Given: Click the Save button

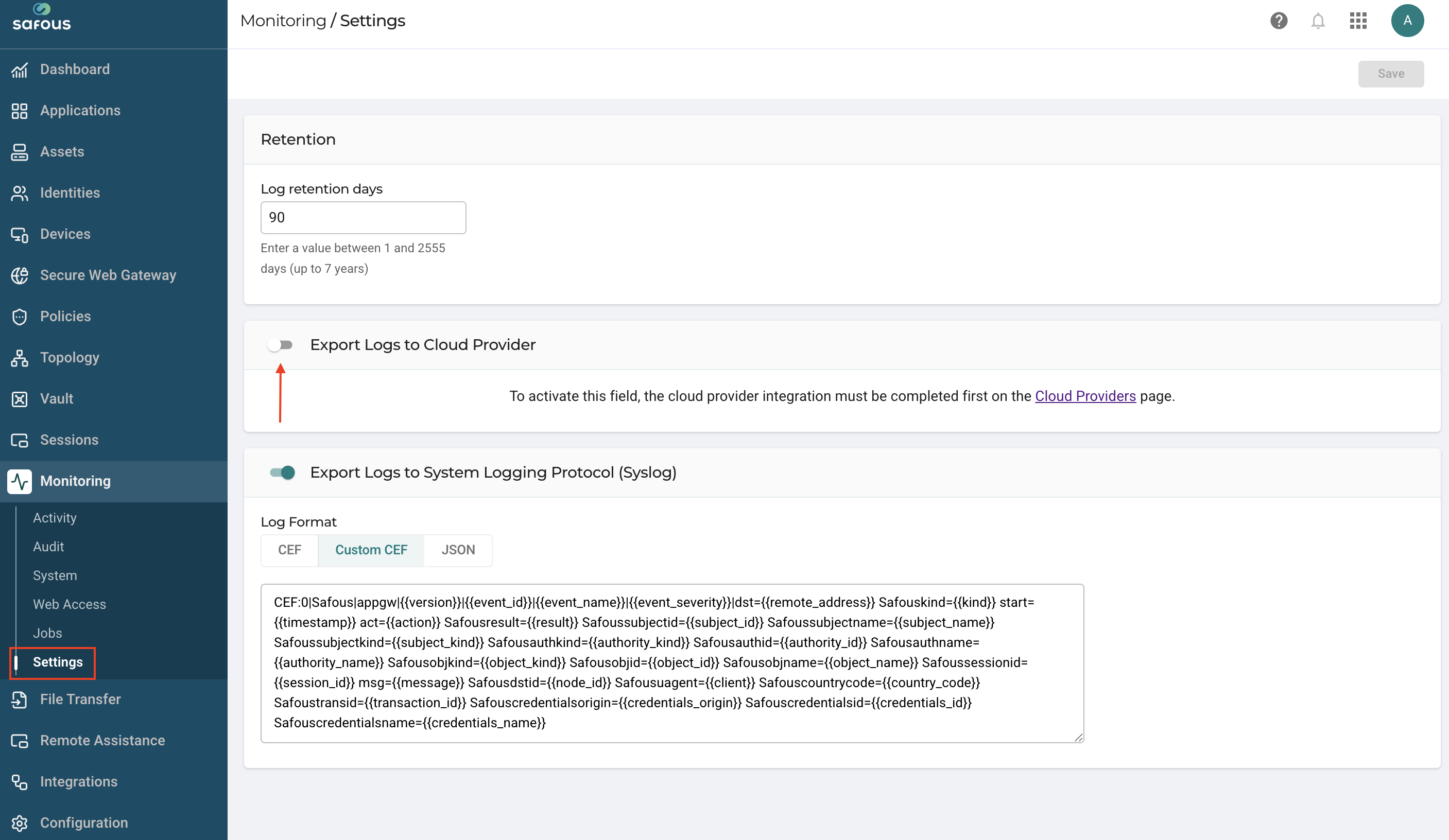Looking at the screenshot, I should [x=1390, y=74].
